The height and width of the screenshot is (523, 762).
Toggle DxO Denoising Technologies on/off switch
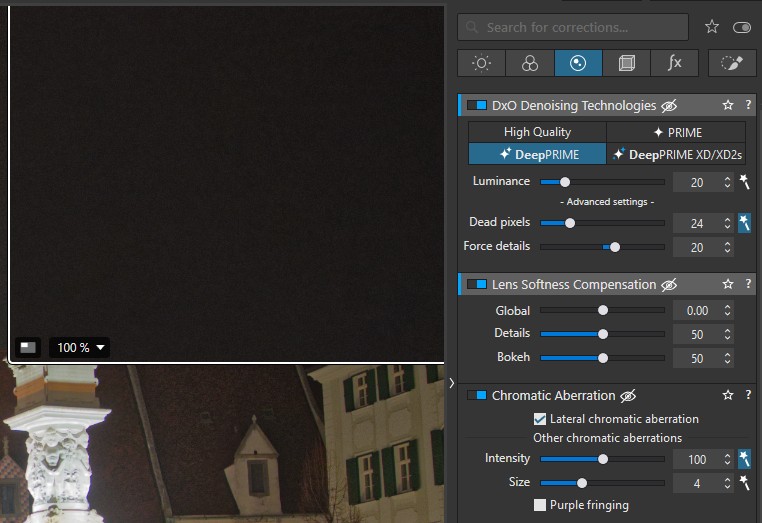point(477,105)
